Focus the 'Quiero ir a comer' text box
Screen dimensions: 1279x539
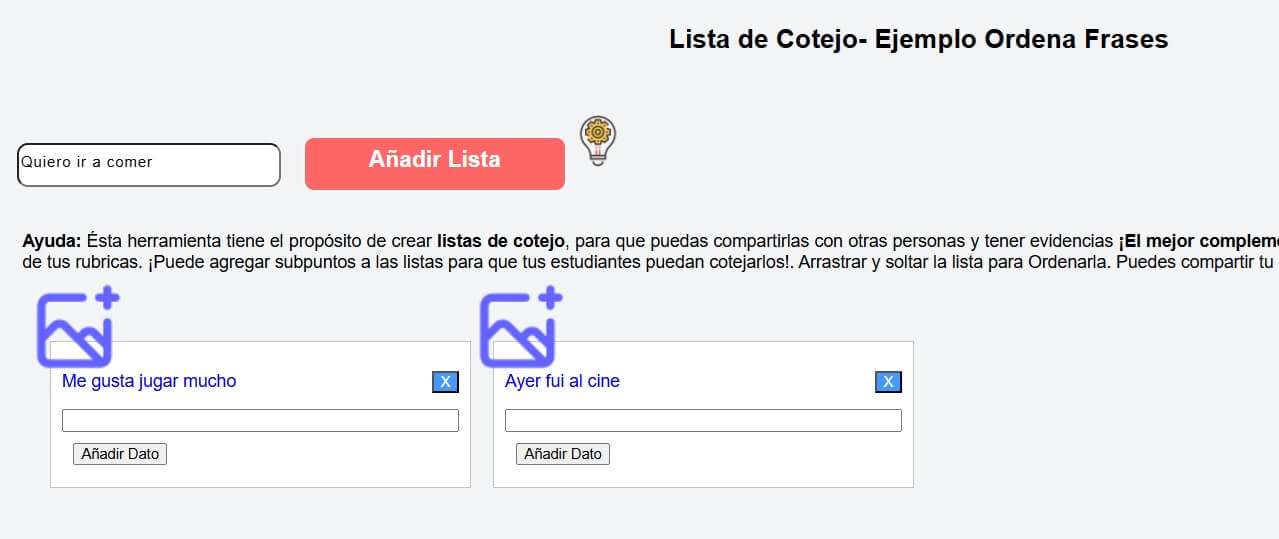pyautogui.click(x=149, y=165)
